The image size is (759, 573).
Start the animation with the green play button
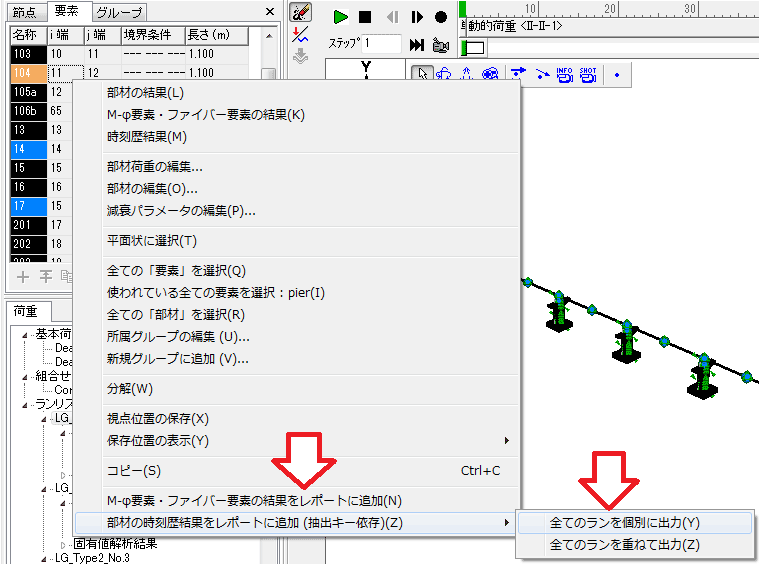pos(341,17)
